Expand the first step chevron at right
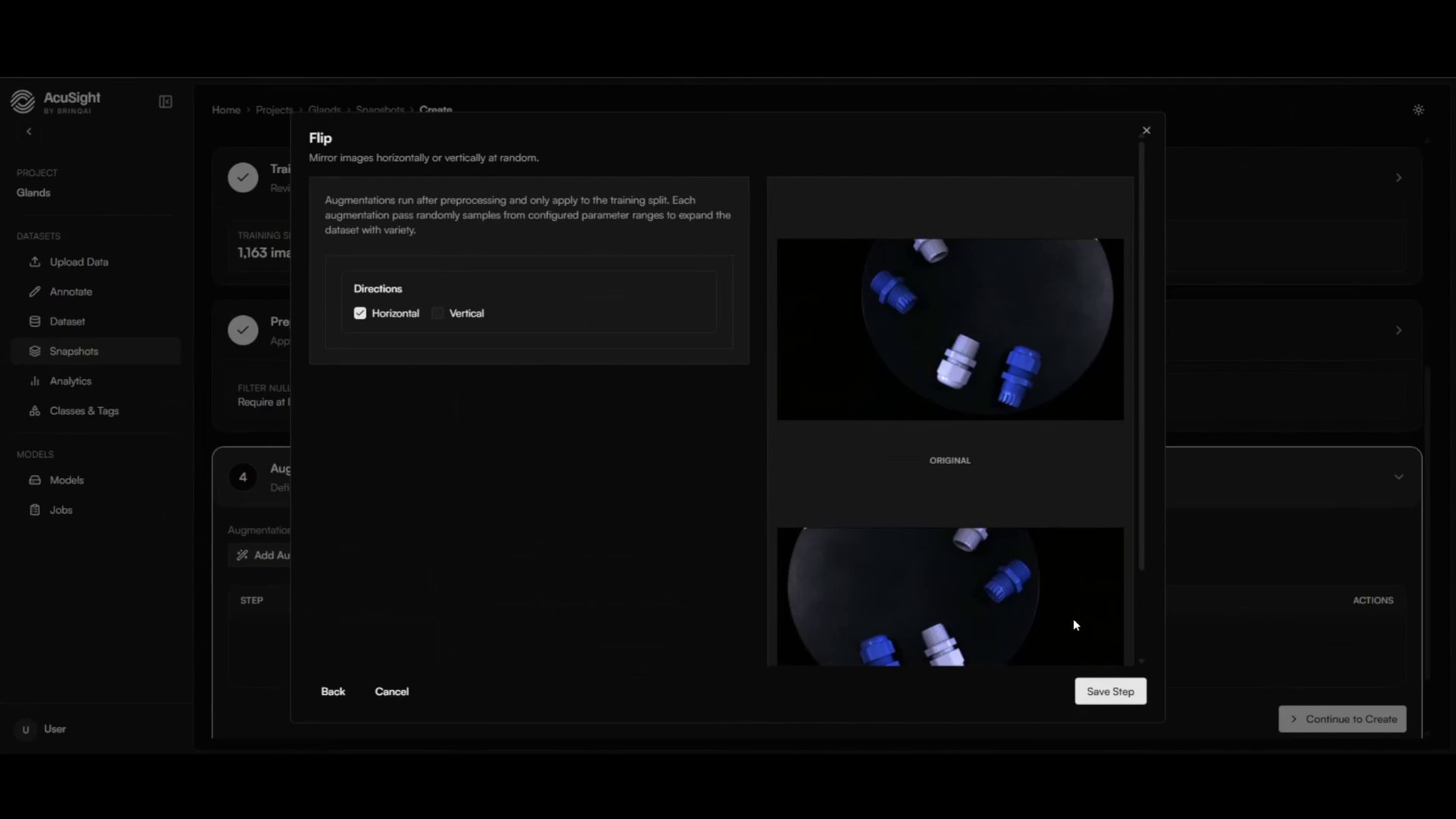The width and height of the screenshot is (1456, 819). (x=1398, y=177)
